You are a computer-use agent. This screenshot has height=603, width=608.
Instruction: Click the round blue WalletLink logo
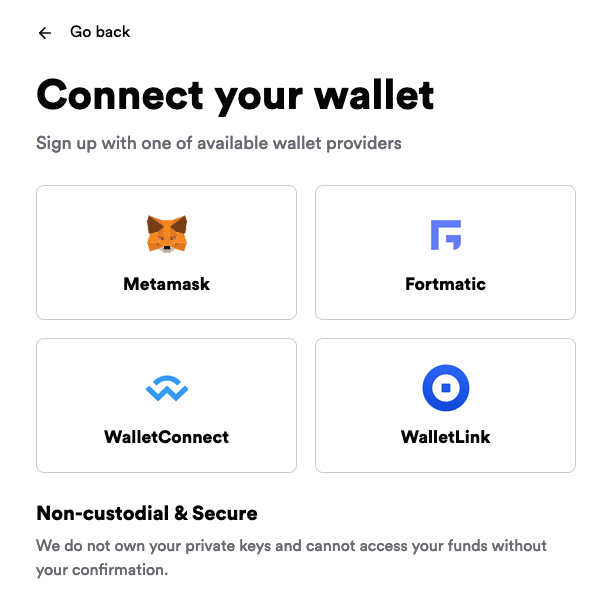coord(446,387)
